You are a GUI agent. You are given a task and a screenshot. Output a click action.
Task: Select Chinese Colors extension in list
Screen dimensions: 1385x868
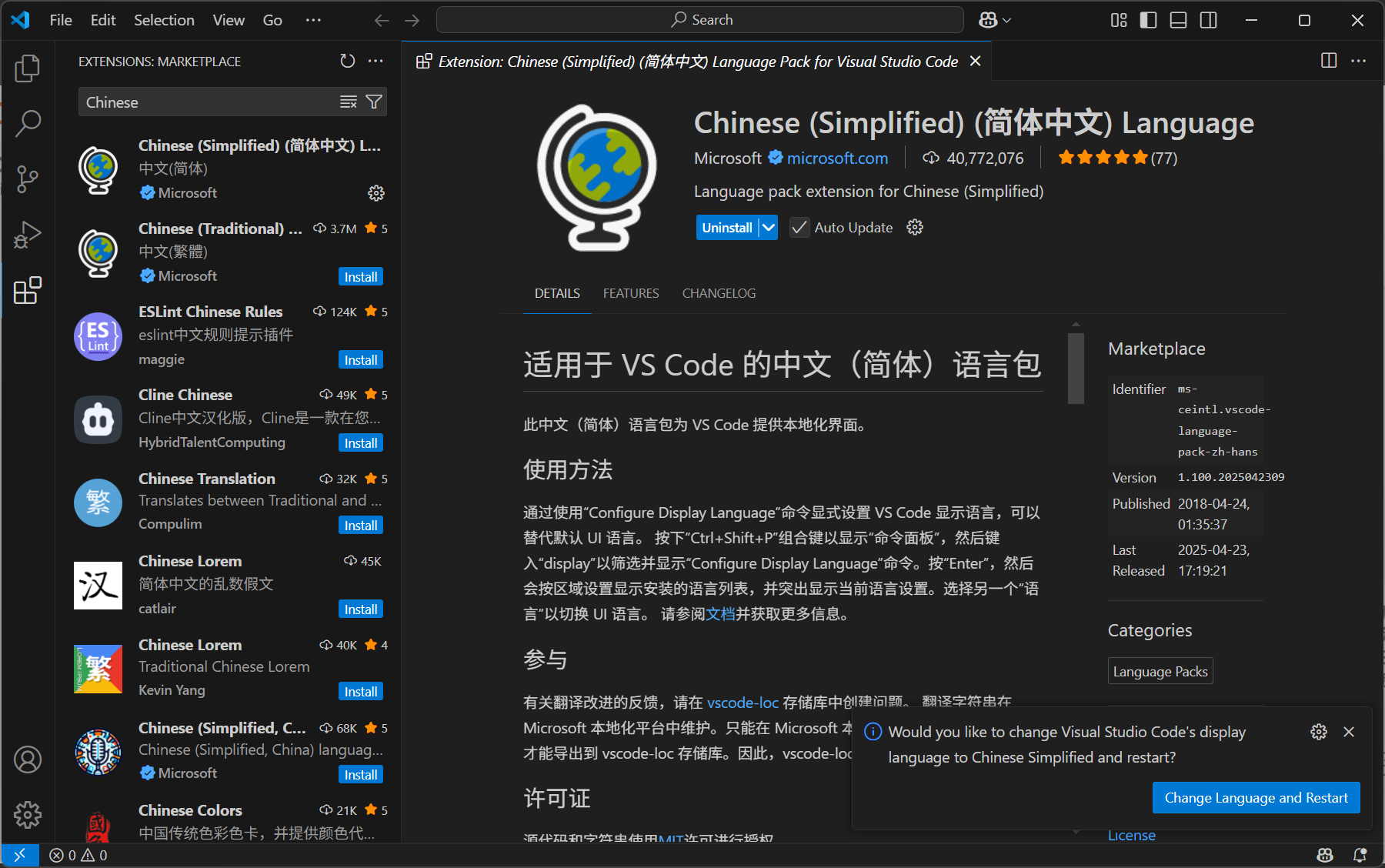pos(229,821)
